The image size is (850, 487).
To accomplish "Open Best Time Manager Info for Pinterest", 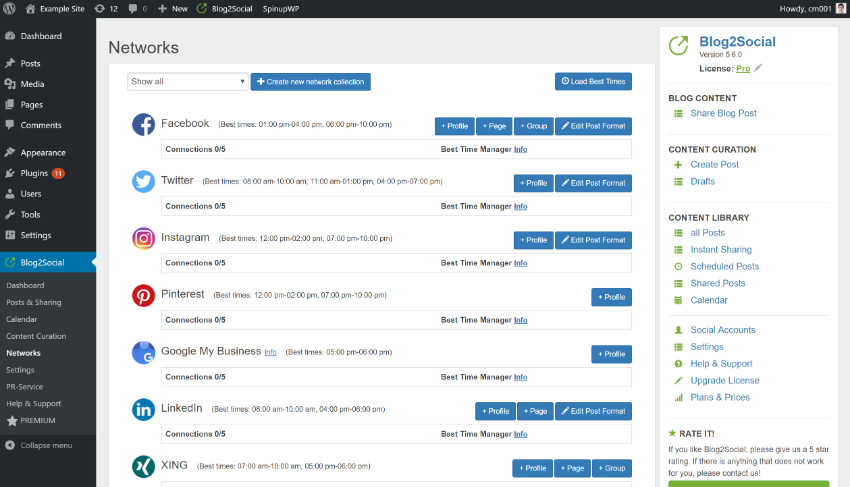I will (520, 320).
